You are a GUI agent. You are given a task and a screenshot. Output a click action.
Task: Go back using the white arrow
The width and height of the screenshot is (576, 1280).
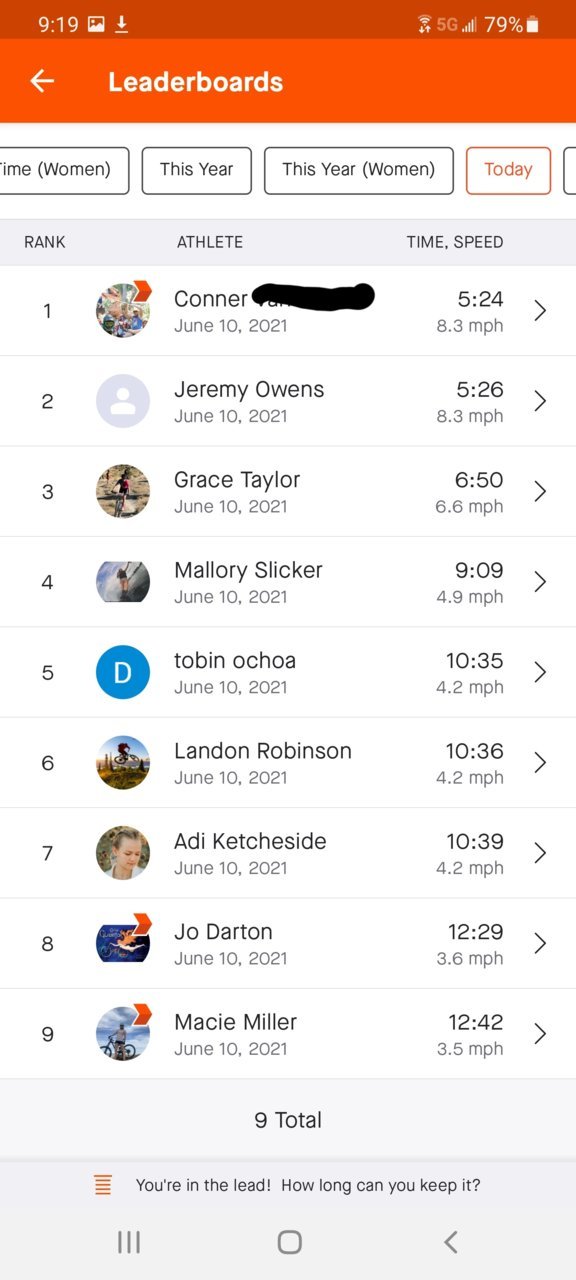pyautogui.click(x=42, y=82)
